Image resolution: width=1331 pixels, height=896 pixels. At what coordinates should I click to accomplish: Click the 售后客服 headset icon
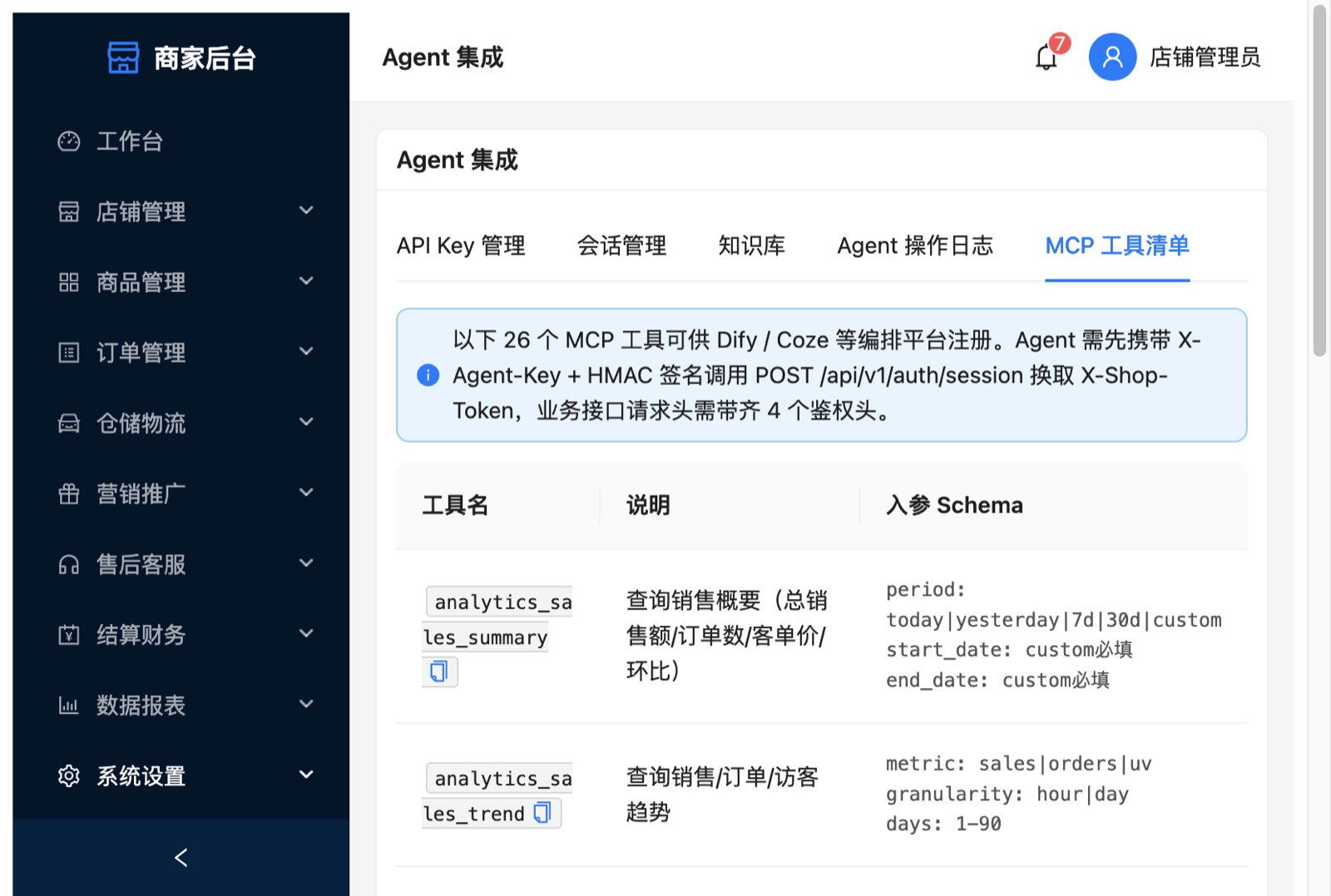point(69,565)
